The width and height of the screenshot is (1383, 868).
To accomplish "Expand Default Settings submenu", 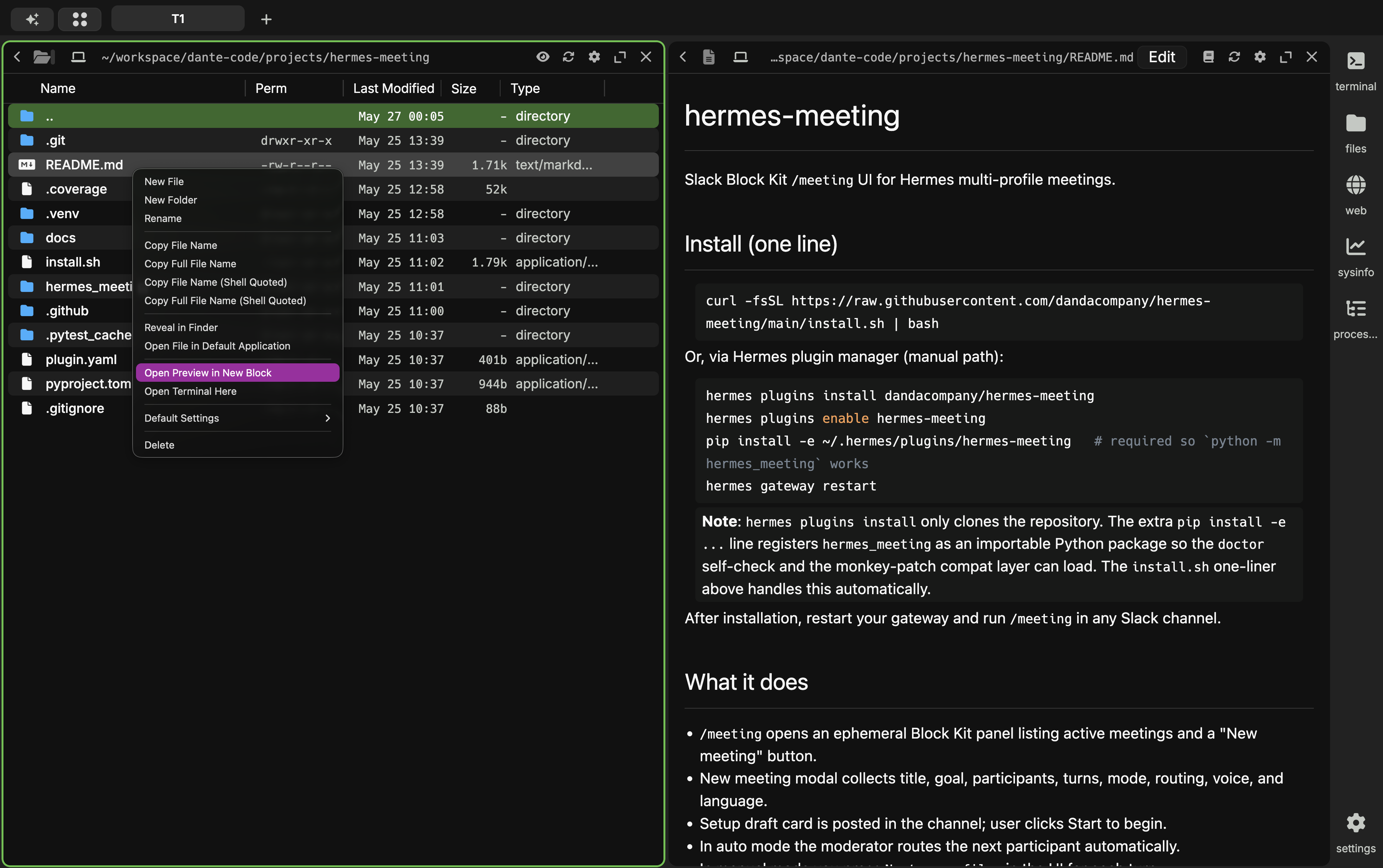I will point(238,418).
